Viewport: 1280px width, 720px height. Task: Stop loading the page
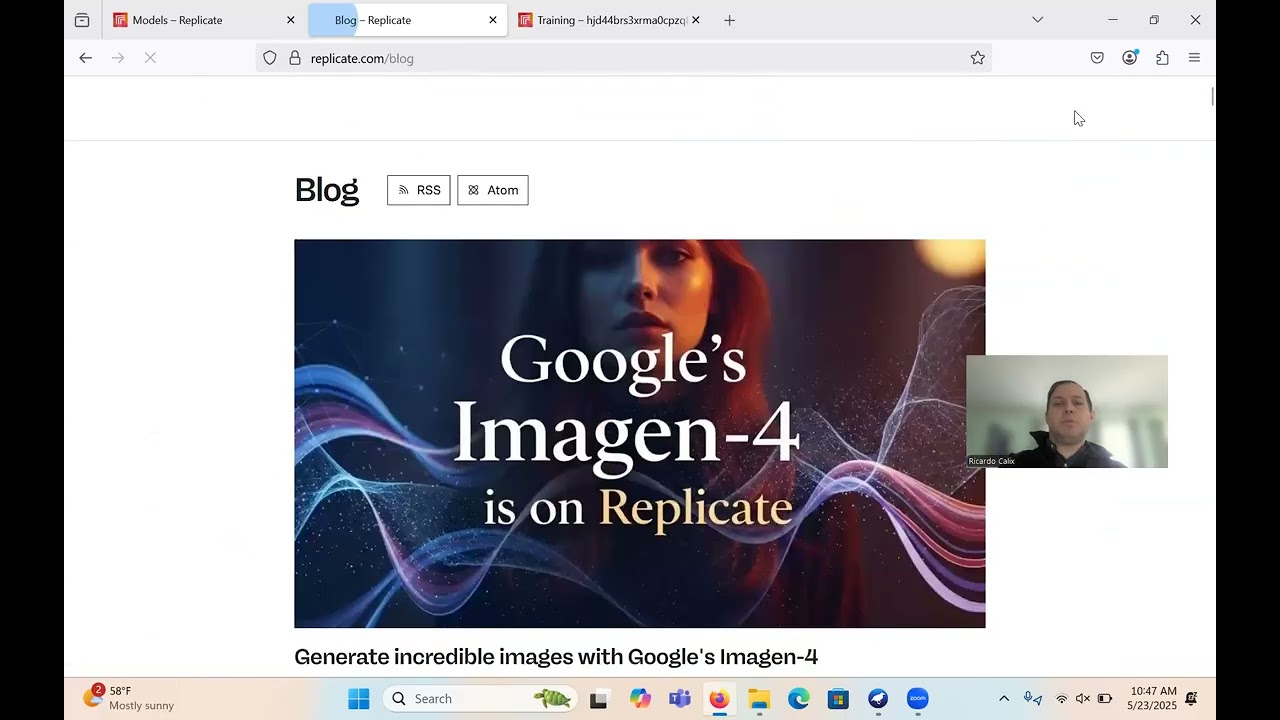(150, 58)
